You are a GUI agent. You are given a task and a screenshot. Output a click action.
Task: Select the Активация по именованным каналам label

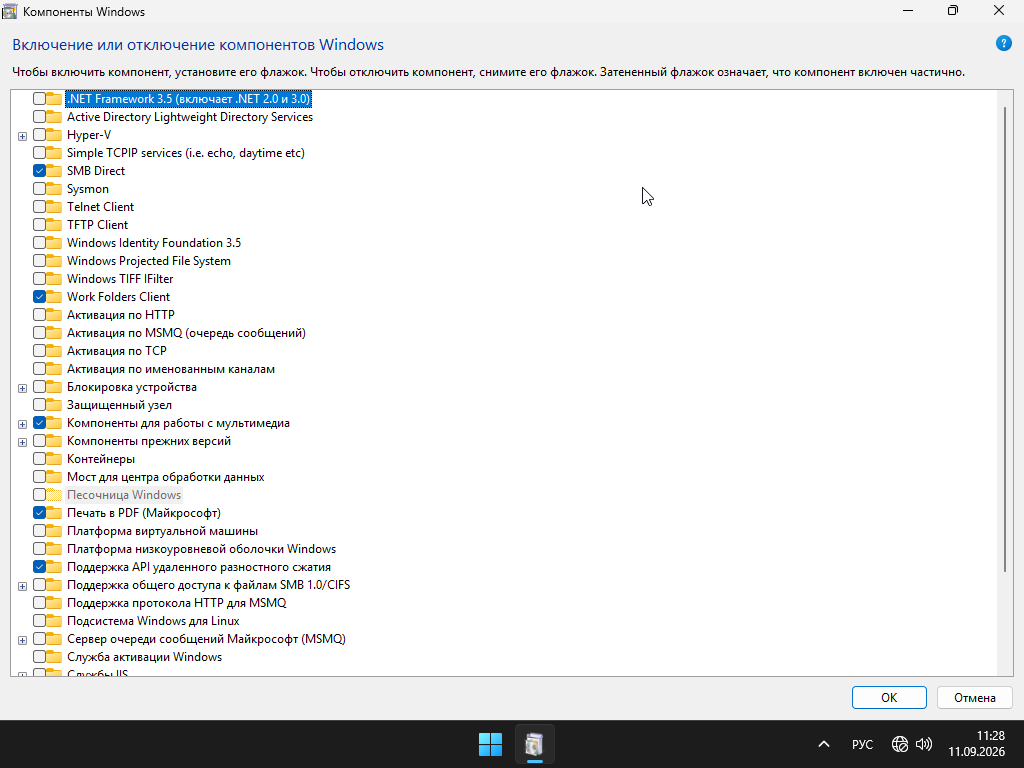(170, 369)
